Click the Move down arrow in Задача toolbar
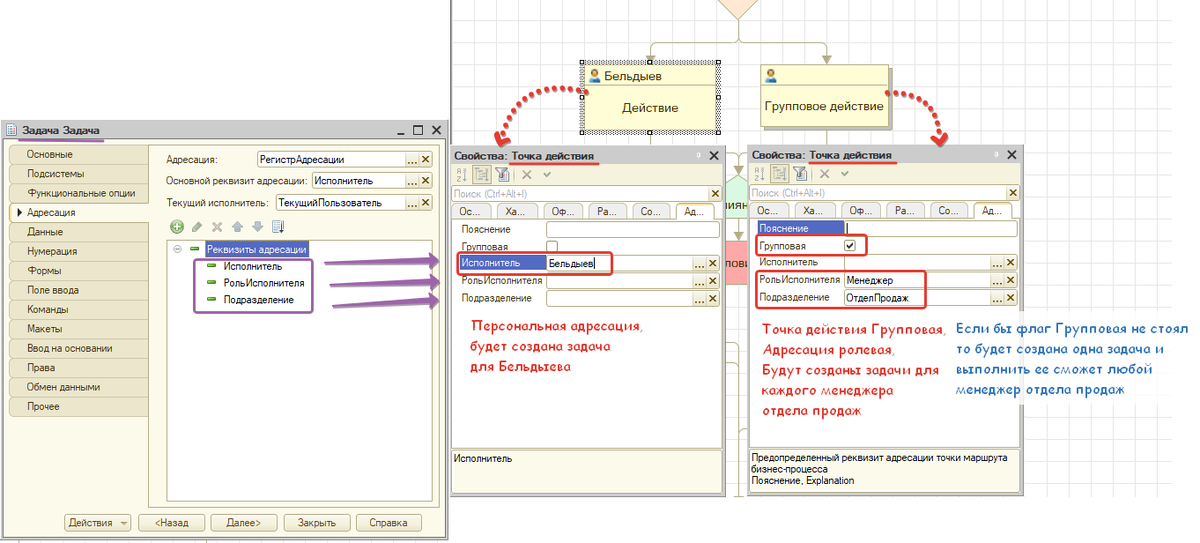This screenshot has height=543, width=1200. (257, 227)
